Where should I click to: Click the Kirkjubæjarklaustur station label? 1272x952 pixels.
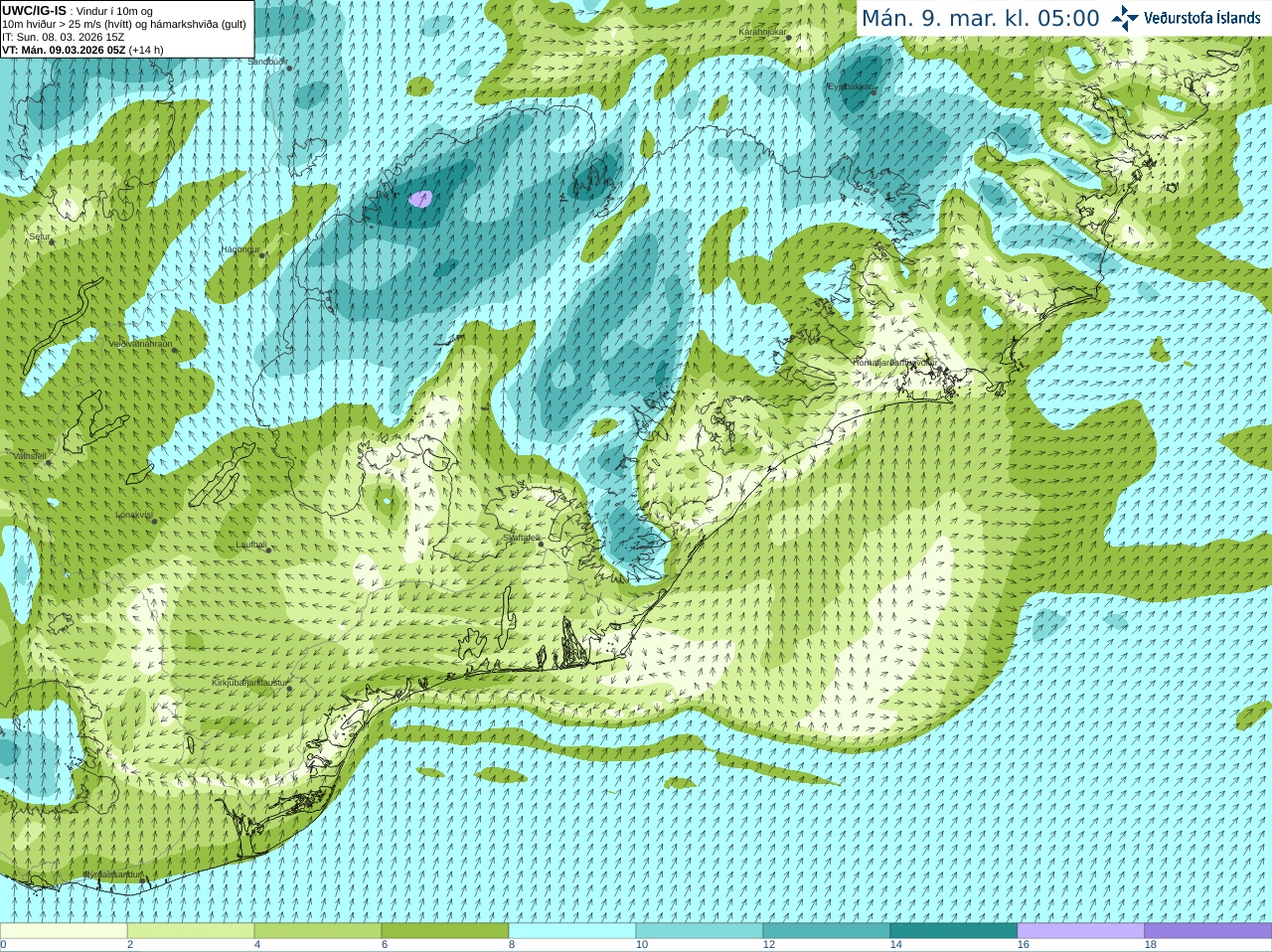pyautogui.click(x=249, y=683)
